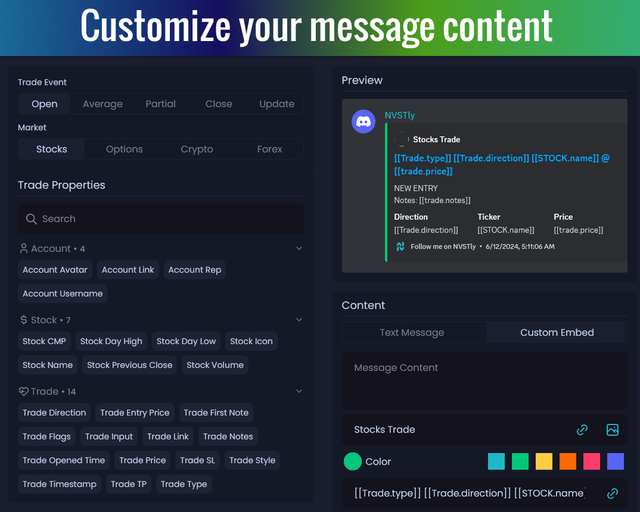640x512 pixels.
Task: Choose the Forex market option
Action: tap(270, 149)
